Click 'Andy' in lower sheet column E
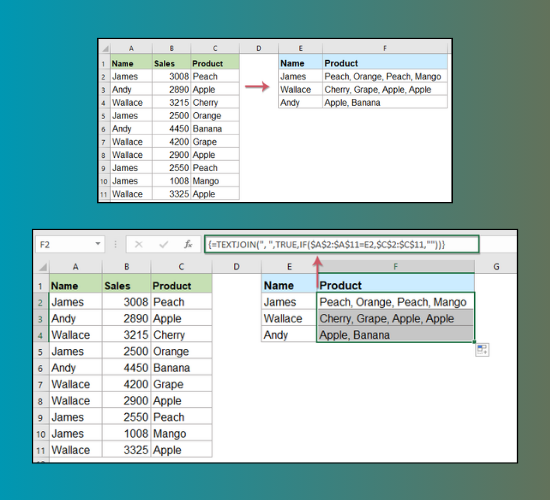This screenshot has width=550, height=500. [x=289, y=335]
